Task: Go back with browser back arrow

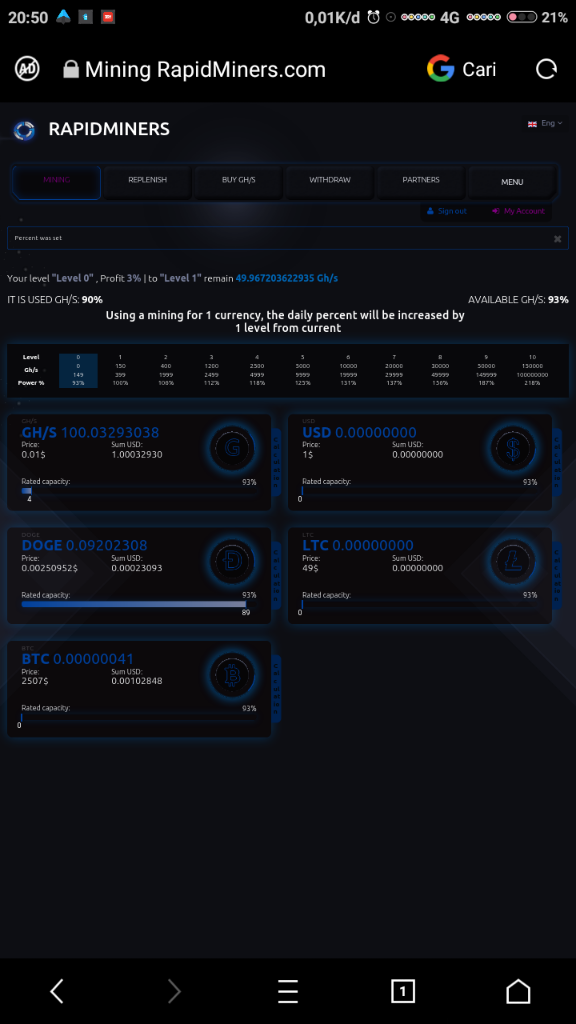Action: pyautogui.click(x=57, y=991)
